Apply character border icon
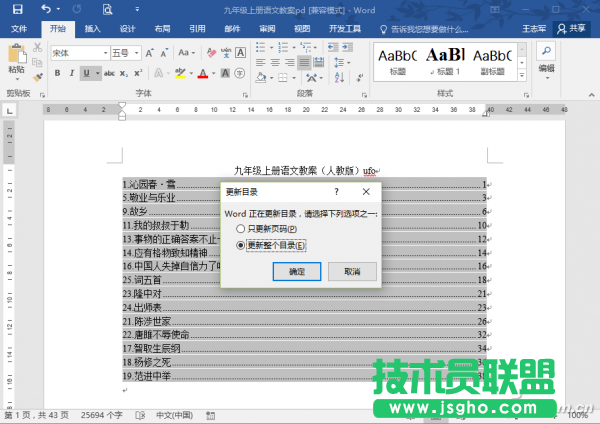This screenshot has height=424, width=600. [240, 53]
